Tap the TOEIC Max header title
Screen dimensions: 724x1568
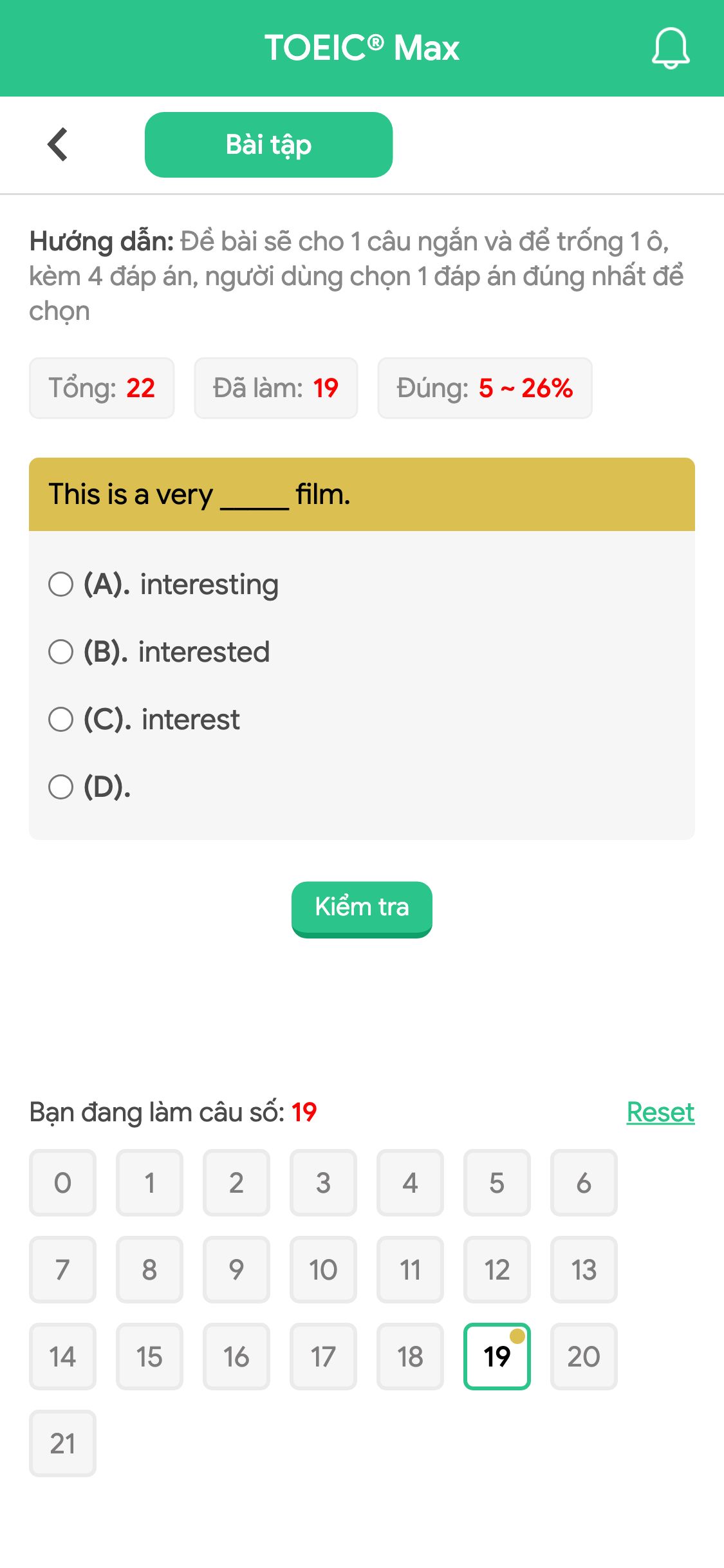pos(362,48)
